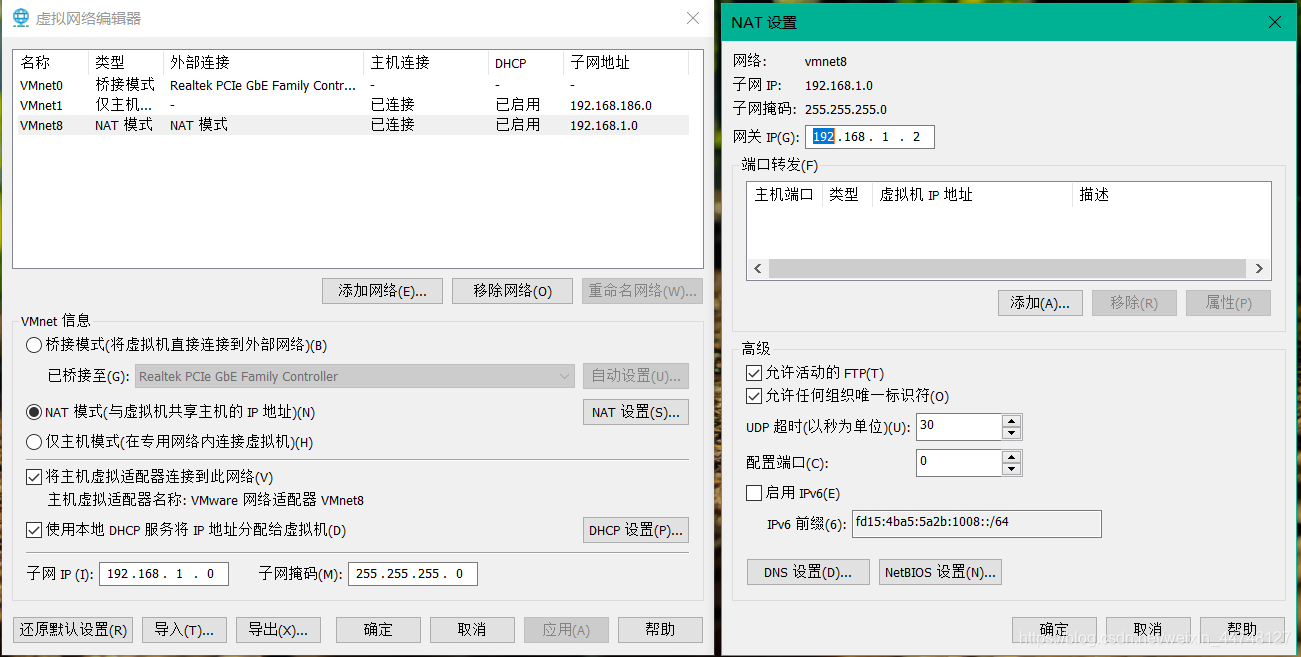The height and width of the screenshot is (657, 1301).
Task: Click 网关 IP input field
Action: coord(869,136)
